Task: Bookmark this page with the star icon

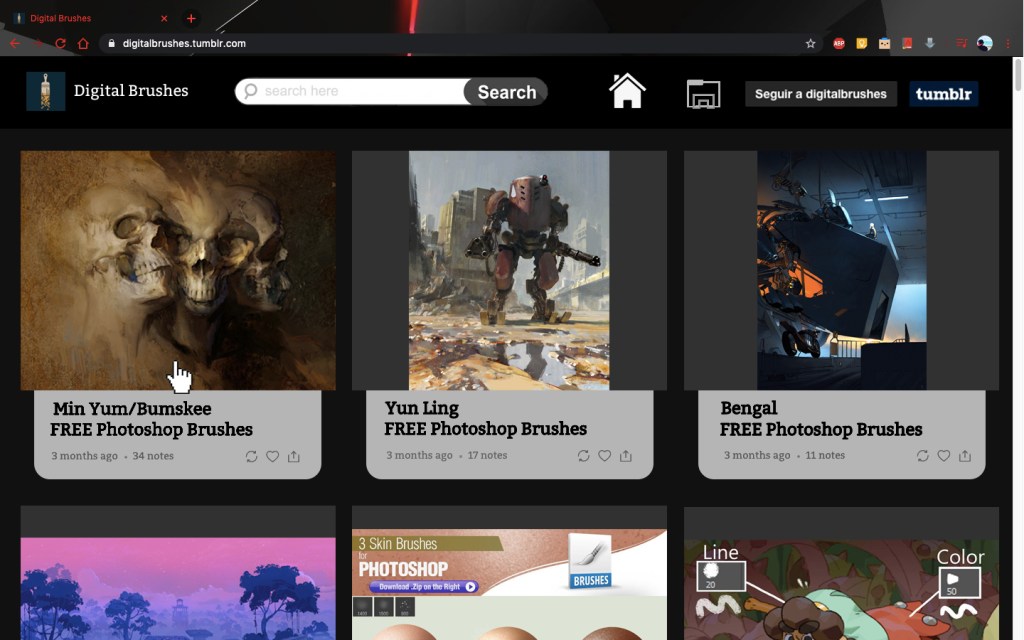Action: pos(810,43)
